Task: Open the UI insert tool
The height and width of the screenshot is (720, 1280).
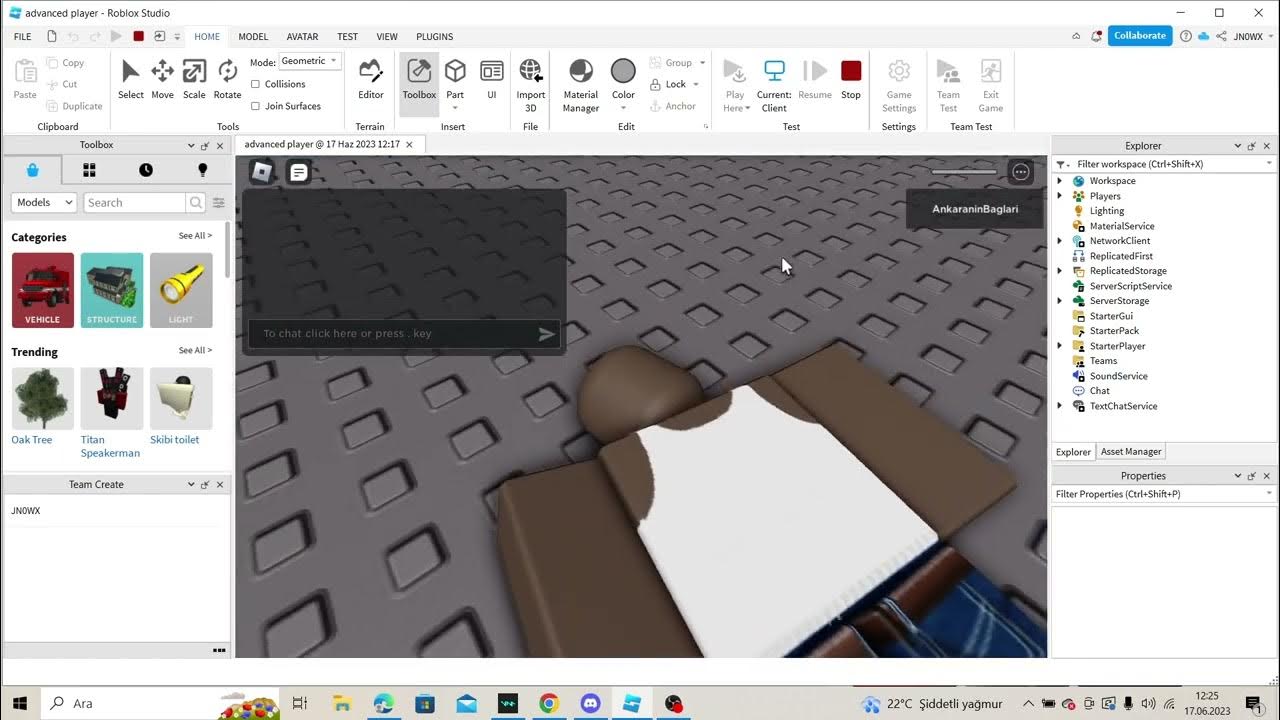Action: [x=492, y=80]
